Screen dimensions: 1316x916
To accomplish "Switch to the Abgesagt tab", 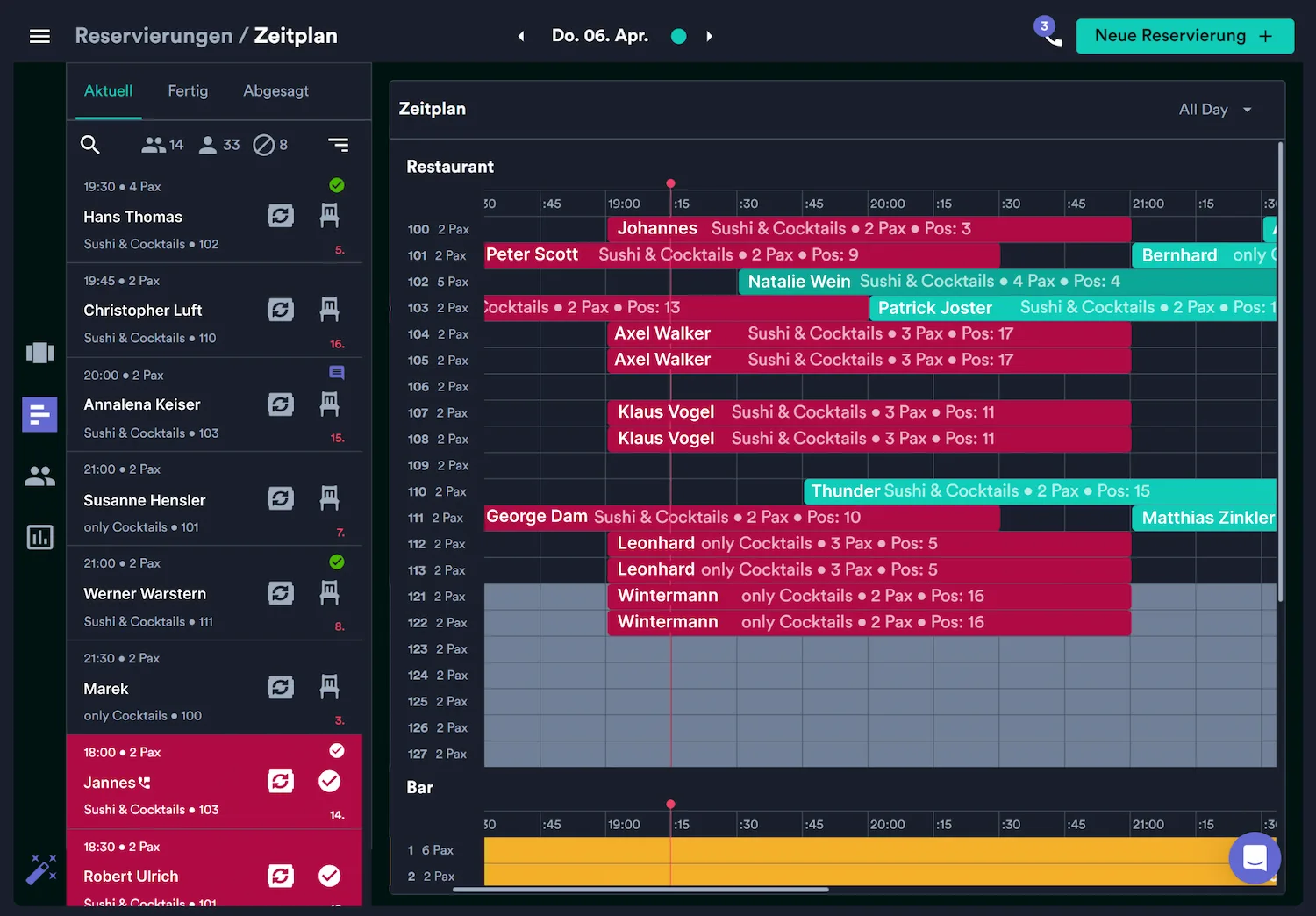I will 275,91.
